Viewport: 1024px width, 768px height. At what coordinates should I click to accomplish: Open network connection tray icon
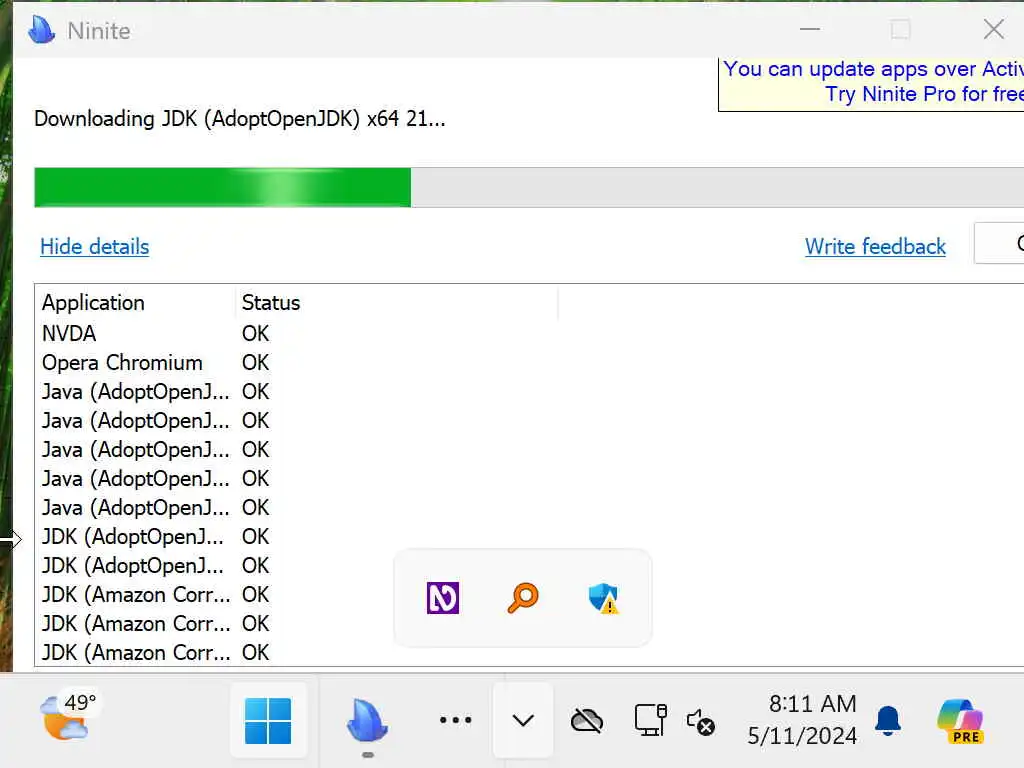tap(650, 720)
